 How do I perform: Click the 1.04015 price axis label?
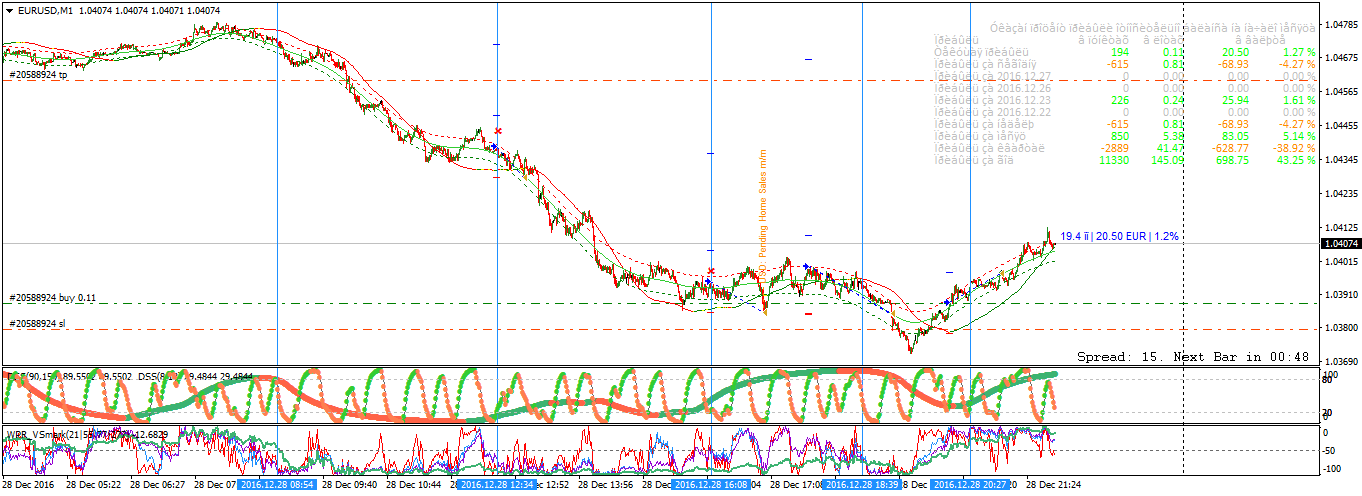1340,261
